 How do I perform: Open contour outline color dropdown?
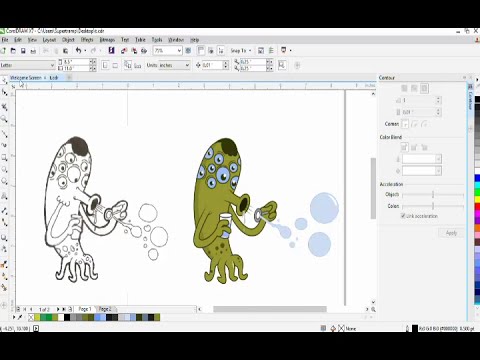coord(438,159)
